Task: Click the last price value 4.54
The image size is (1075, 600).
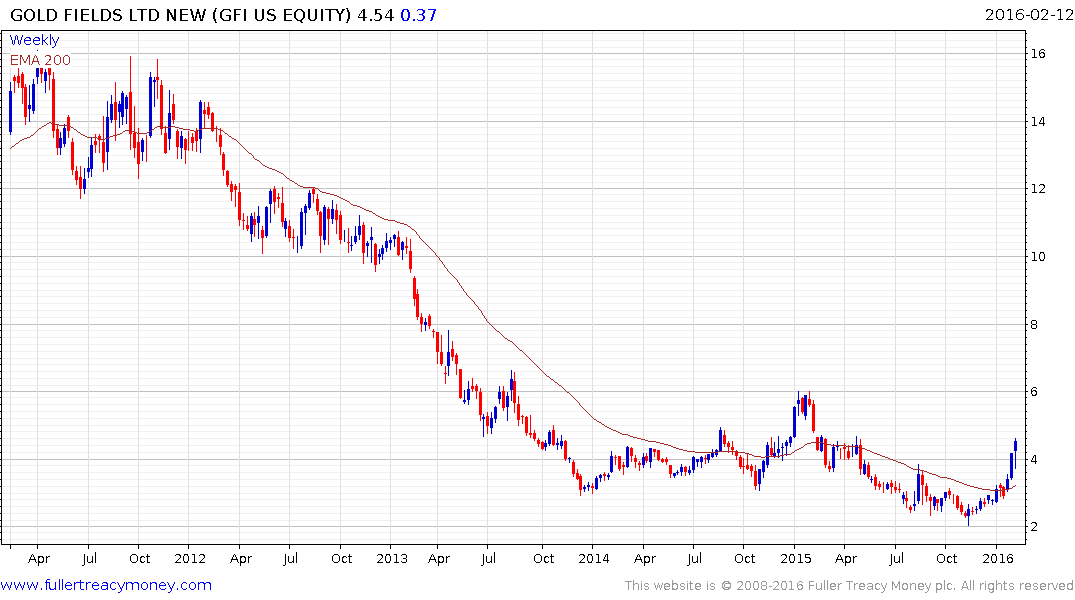Action: [x=376, y=14]
